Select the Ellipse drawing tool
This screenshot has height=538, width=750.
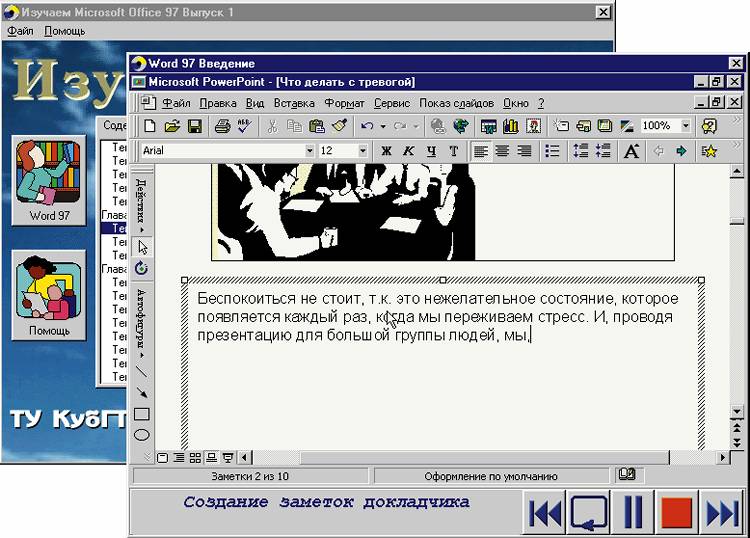click(x=142, y=435)
